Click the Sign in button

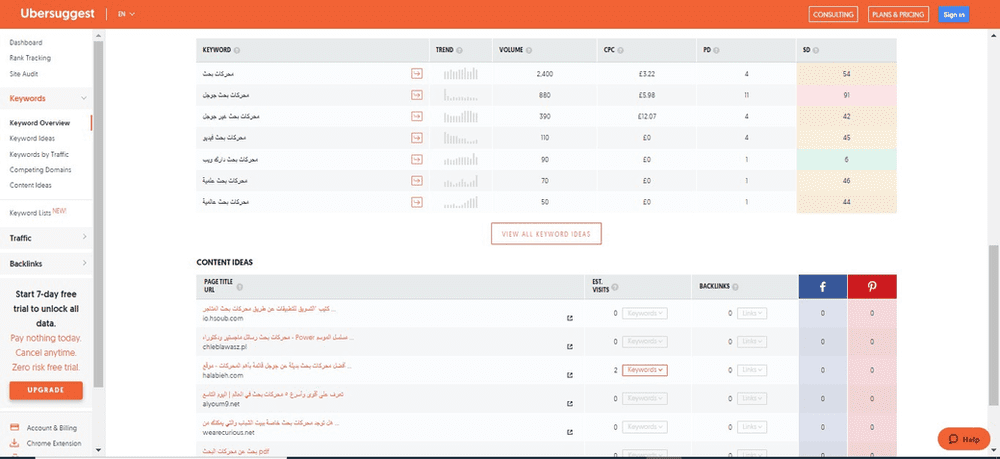(953, 14)
